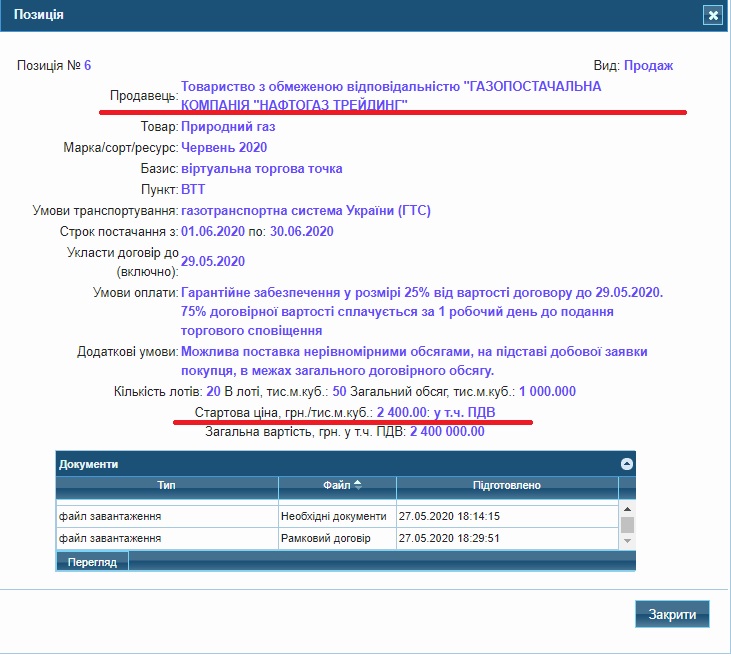The width and height of the screenshot is (731, 657).
Task: Click the delivery end date 30.06.2020
Action: coord(302,232)
